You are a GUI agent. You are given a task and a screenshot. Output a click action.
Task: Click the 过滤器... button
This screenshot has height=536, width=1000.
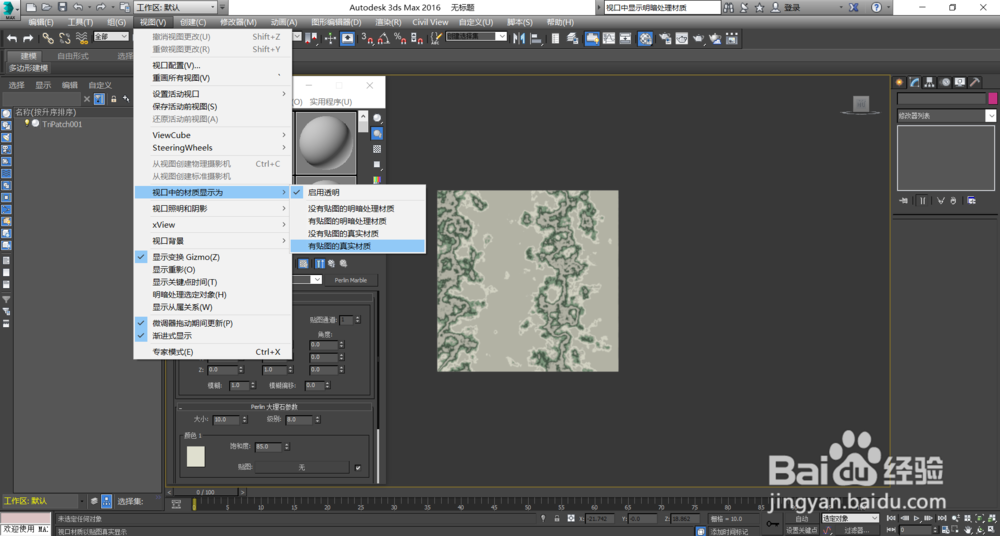pyautogui.click(x=855, y=530)
